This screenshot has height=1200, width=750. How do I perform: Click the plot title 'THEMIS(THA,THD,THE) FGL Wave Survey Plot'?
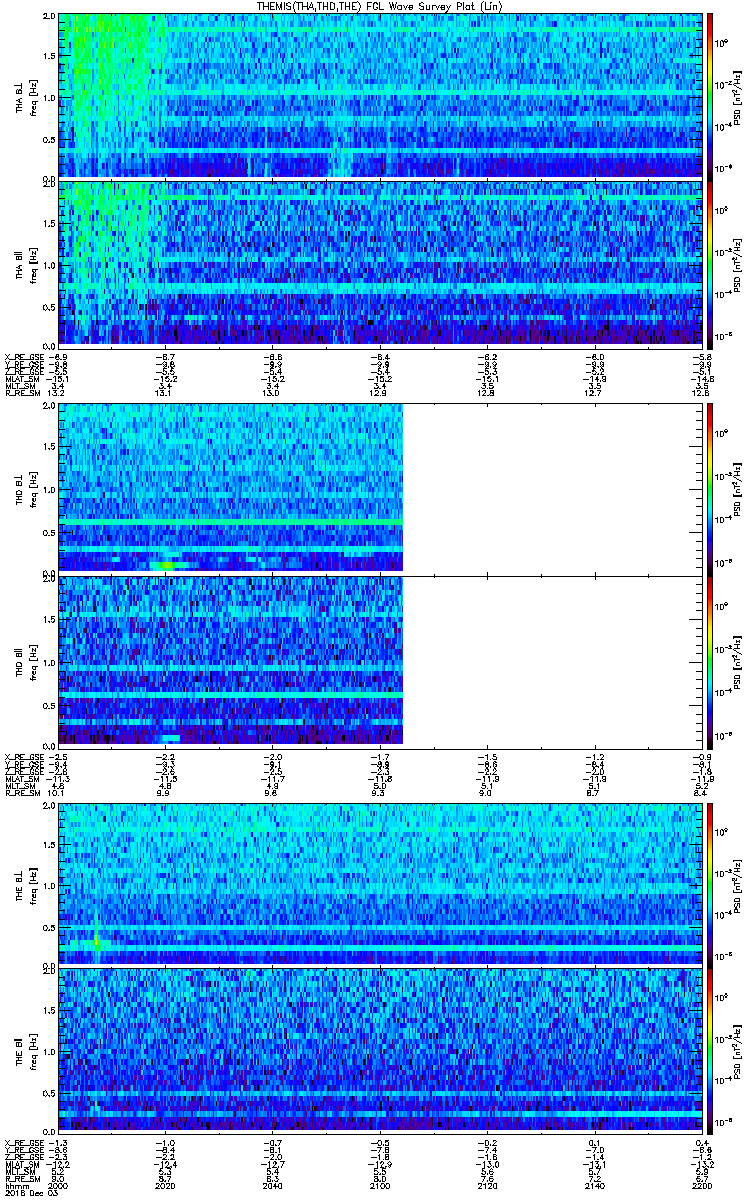pos(379,6)
